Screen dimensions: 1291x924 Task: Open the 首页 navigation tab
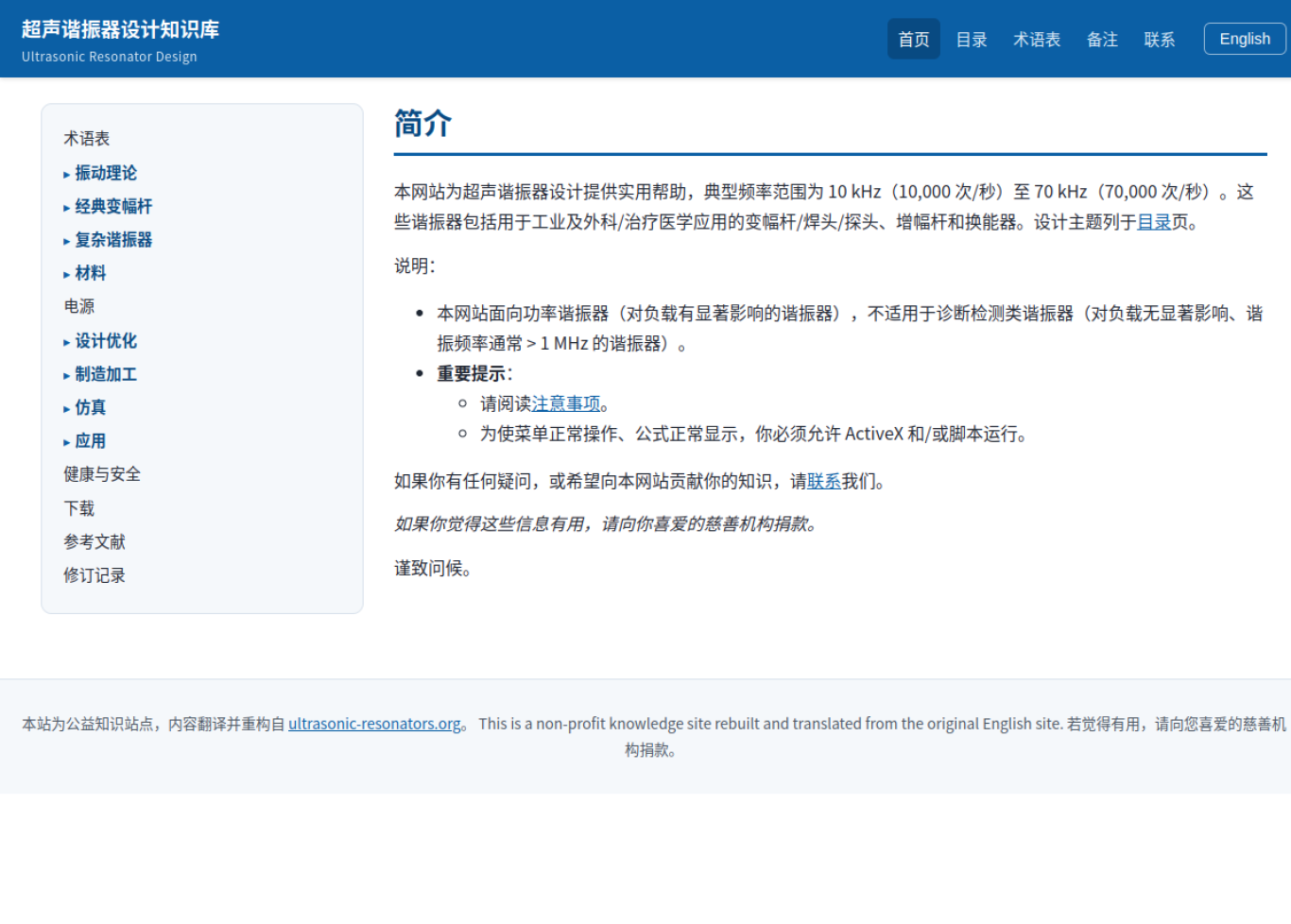click(913, 39)
